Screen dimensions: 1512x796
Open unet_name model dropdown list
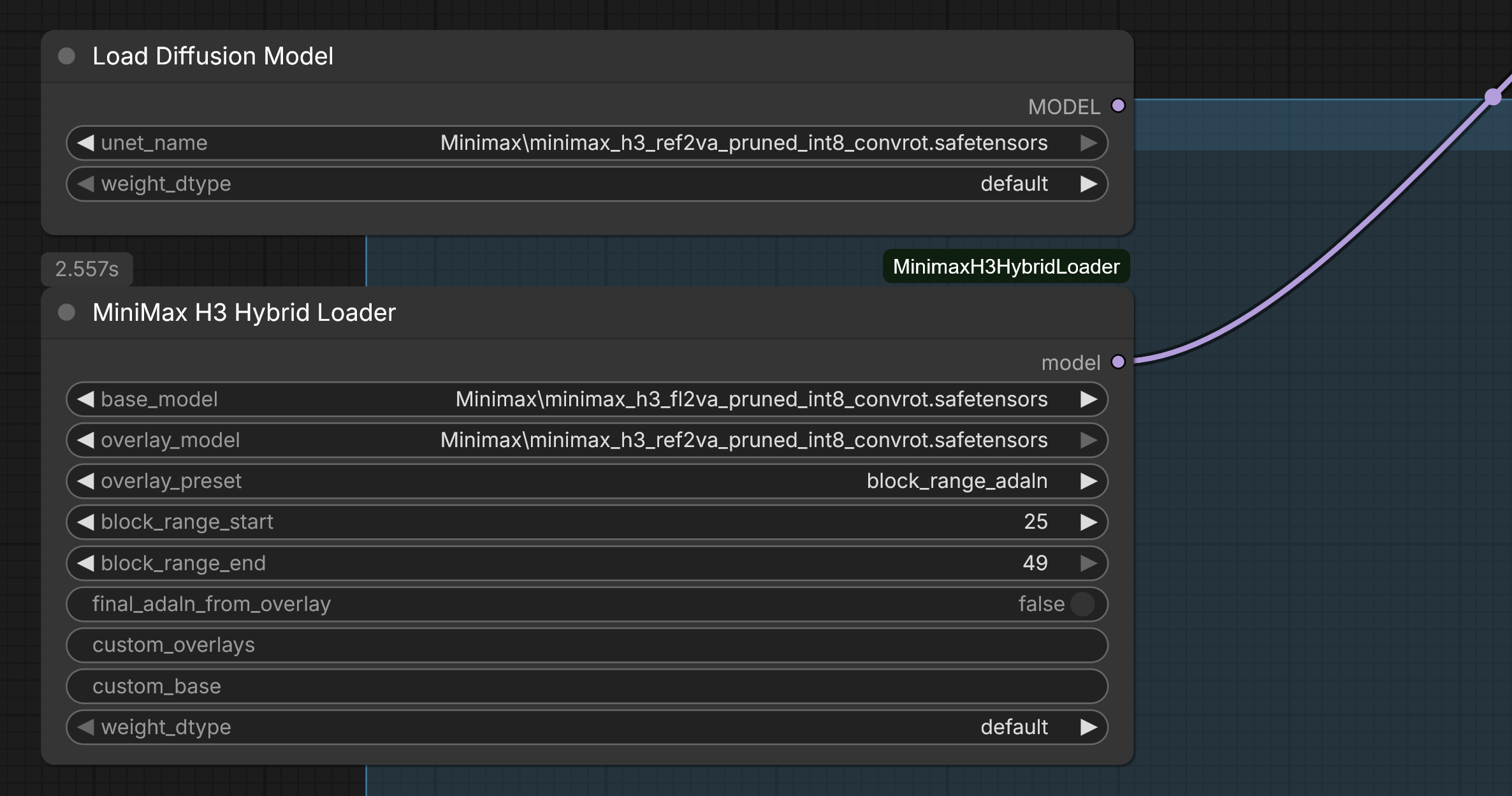tap(587, 143)
